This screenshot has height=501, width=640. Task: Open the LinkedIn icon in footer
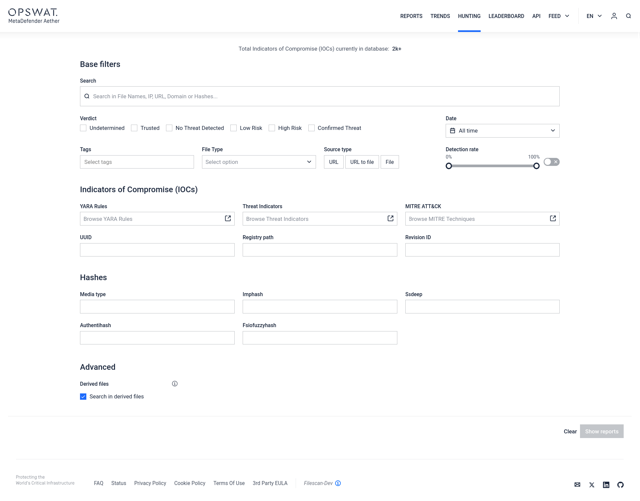pos(606,484)
